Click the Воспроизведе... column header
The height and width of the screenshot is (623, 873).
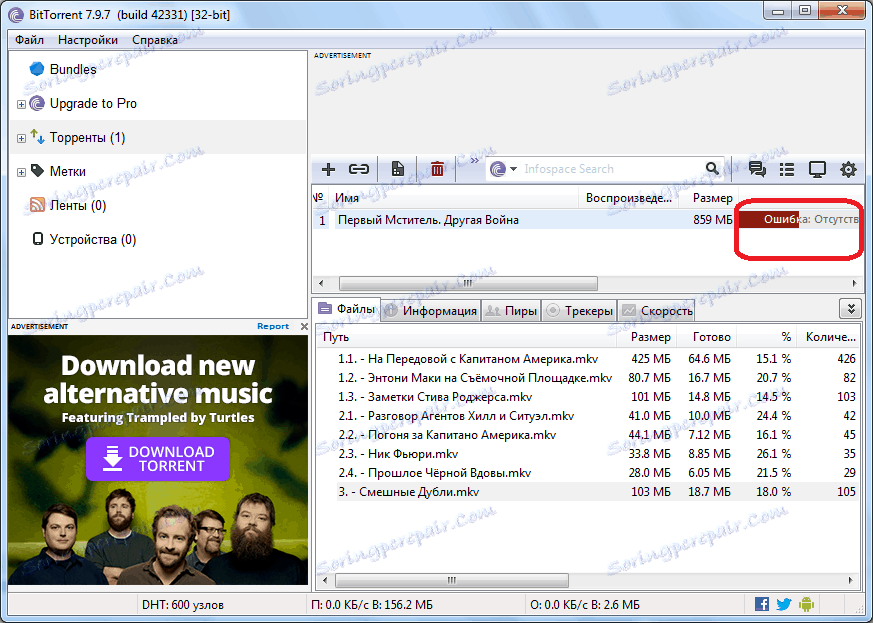629,198
